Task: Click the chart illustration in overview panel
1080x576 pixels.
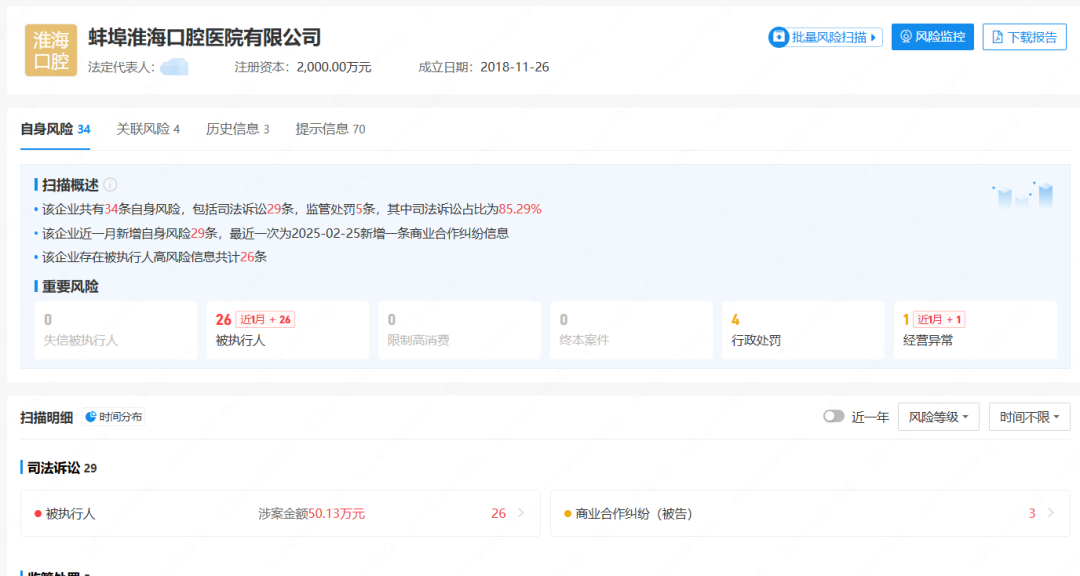Action: (x=1023, y=195)
